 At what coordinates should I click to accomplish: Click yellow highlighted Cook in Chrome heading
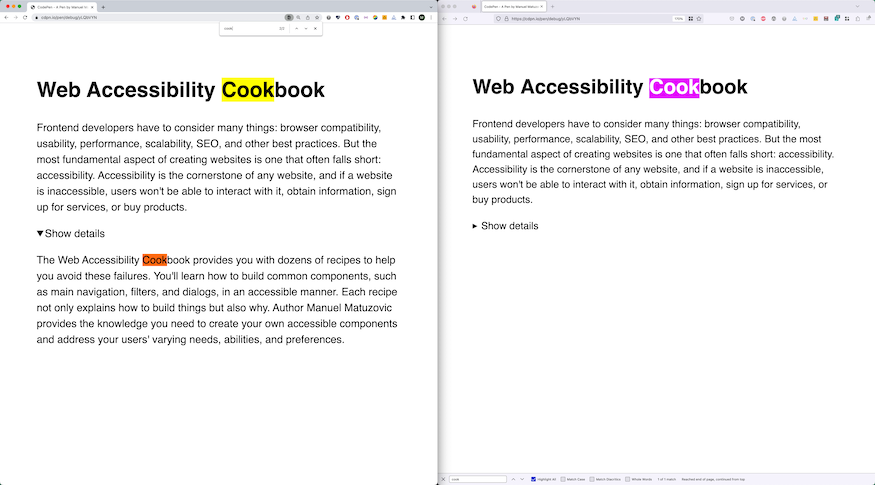248,90
